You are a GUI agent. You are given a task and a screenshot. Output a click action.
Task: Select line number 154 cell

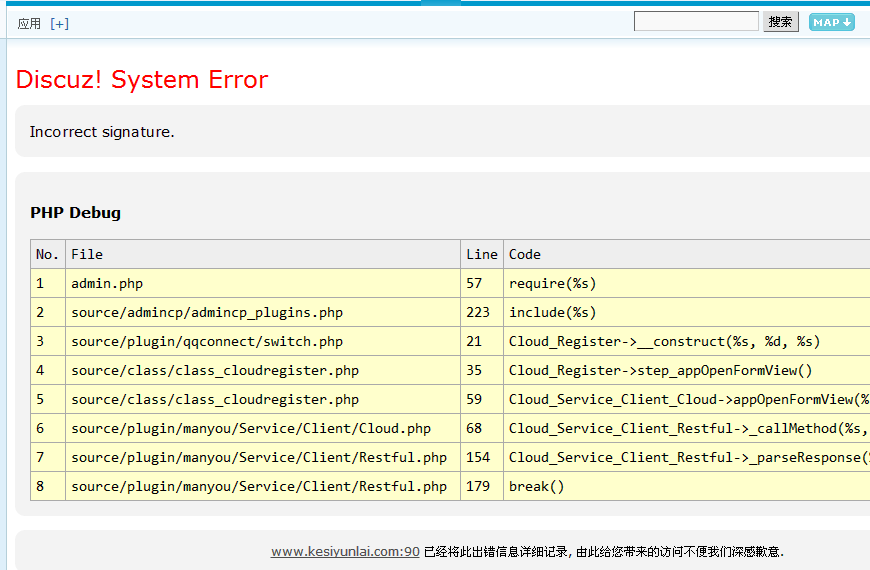point(482,457)
